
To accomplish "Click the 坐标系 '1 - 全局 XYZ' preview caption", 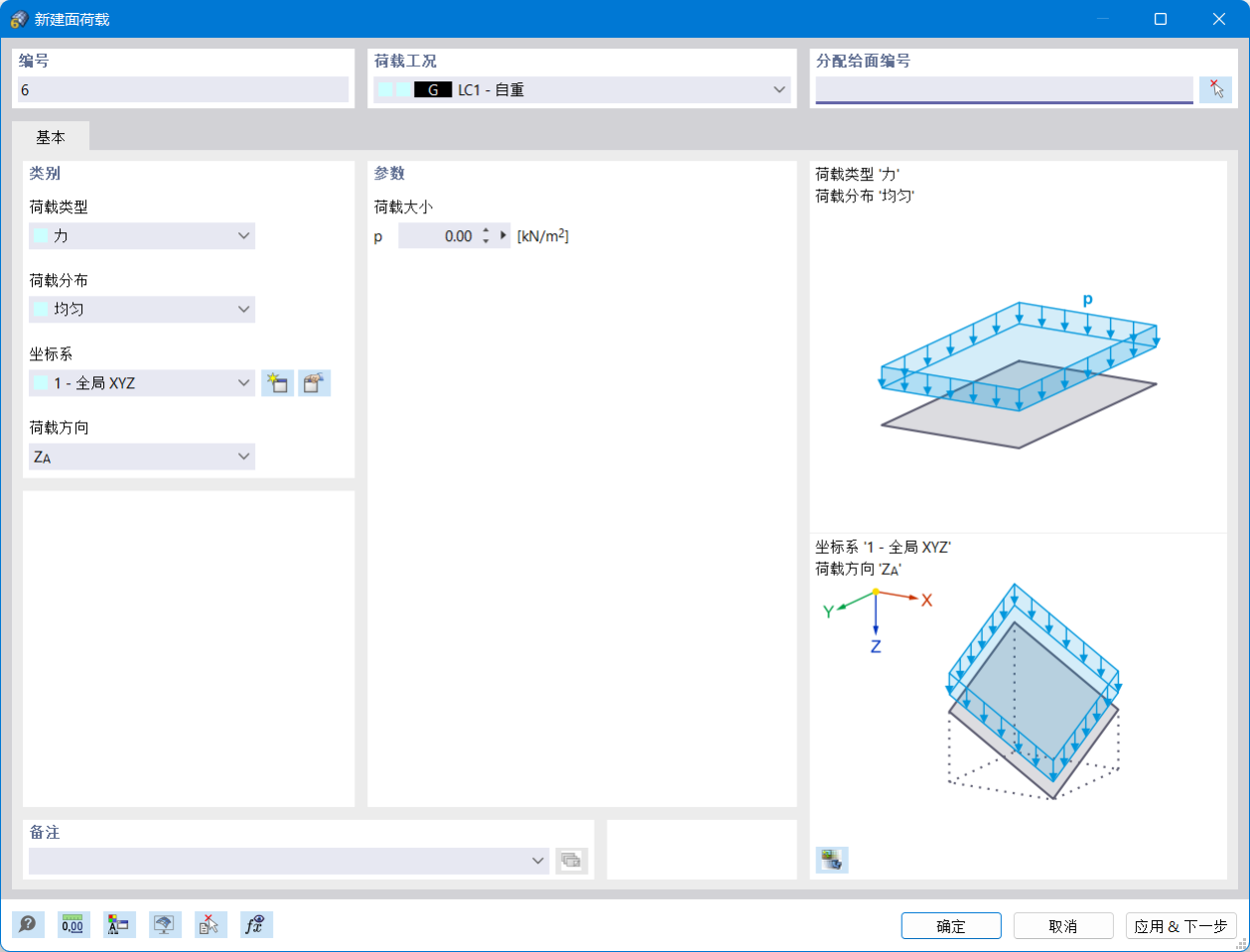I will pos(884,547).
